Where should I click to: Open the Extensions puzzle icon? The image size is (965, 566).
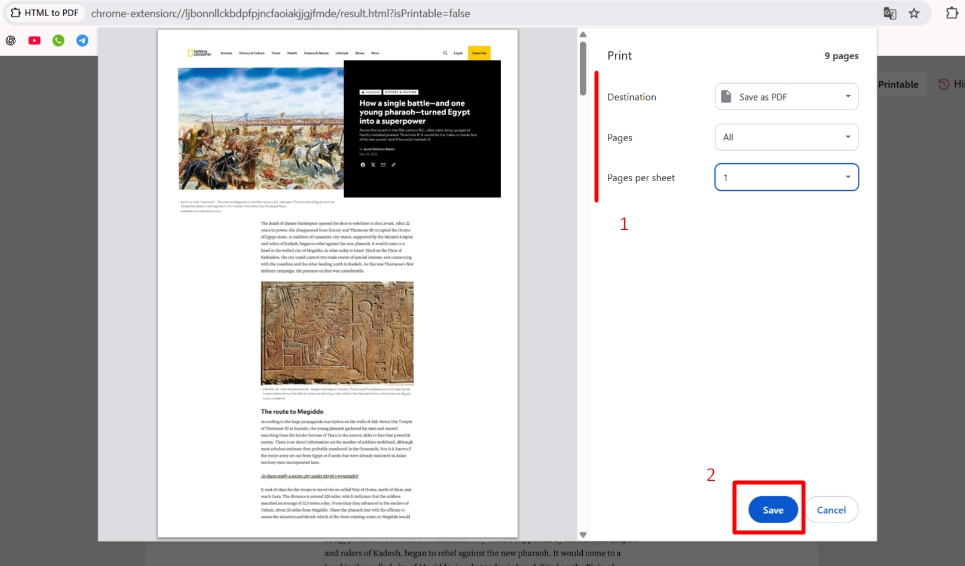(951, 13)
